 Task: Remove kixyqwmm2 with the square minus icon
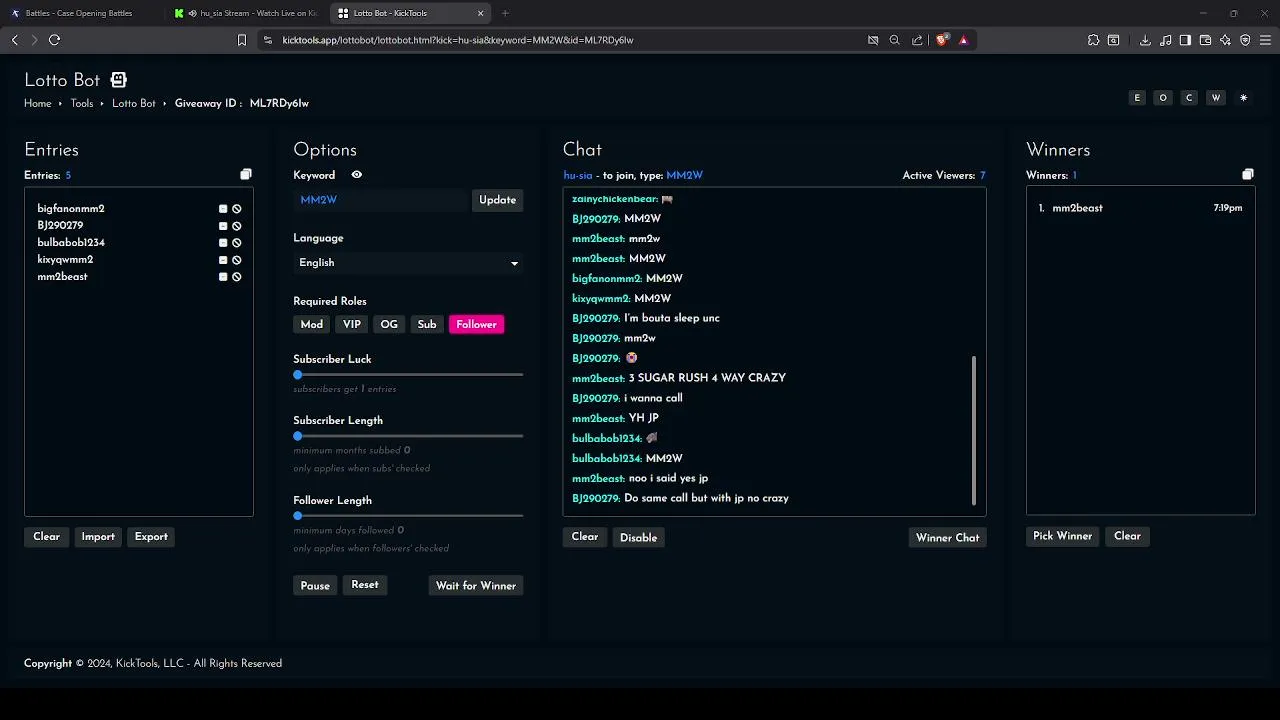[223, 260]
